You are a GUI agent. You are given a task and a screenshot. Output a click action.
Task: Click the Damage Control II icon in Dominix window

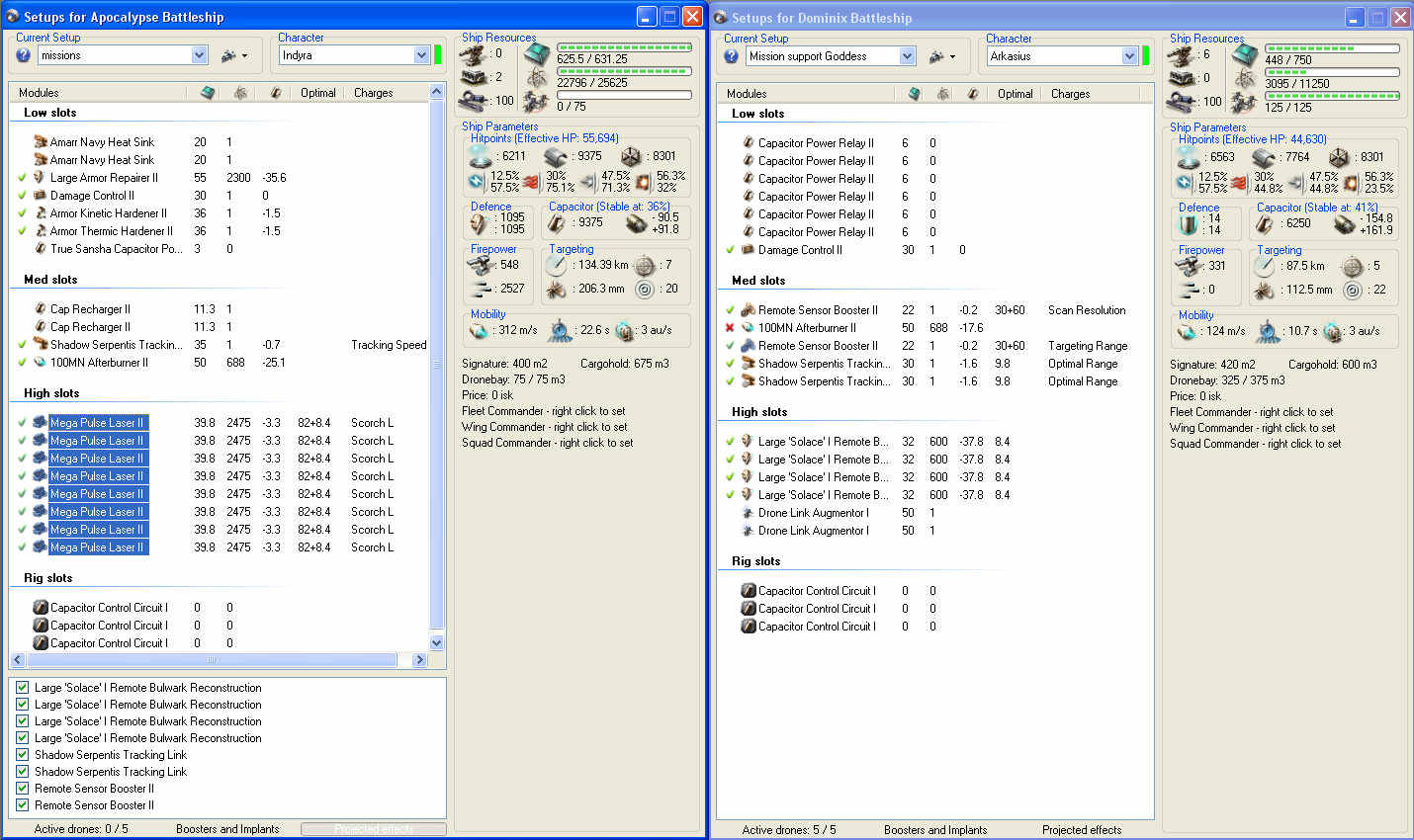749,250
